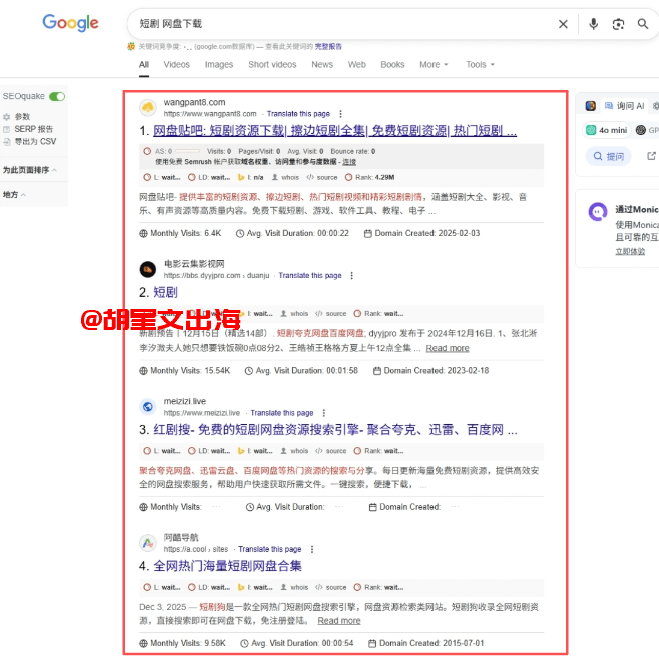Open result 3 红剧搜 title link

coord(335,430)
